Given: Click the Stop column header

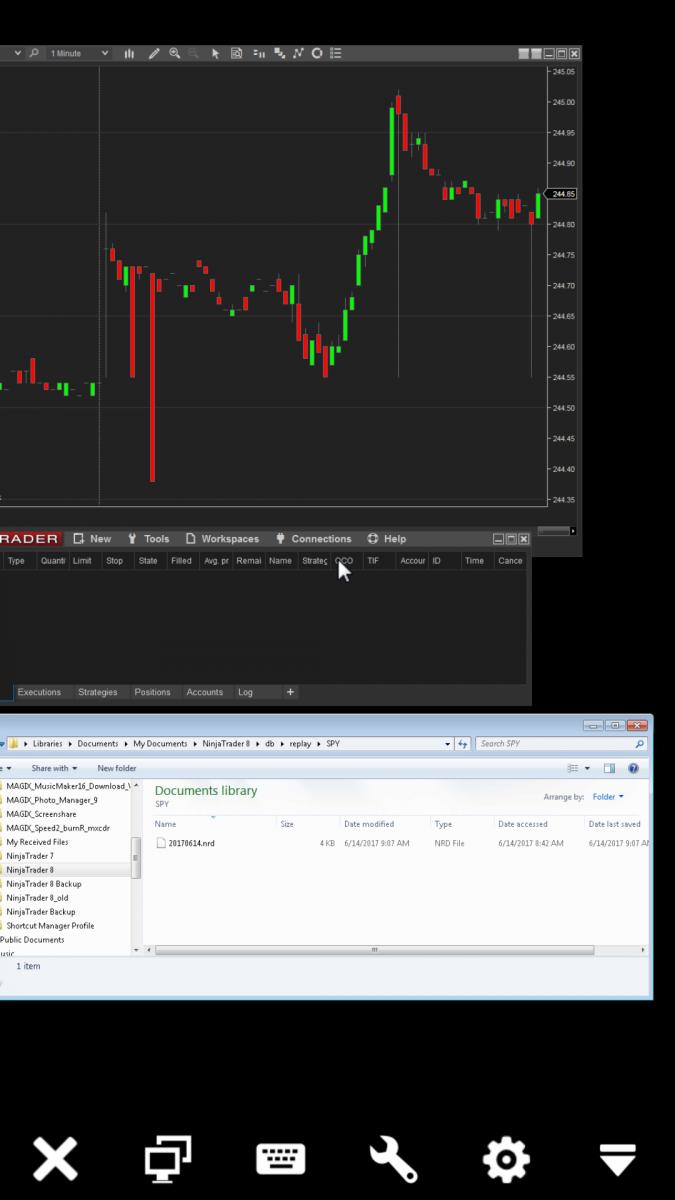Looking at the screenshot, I should 115,561.
